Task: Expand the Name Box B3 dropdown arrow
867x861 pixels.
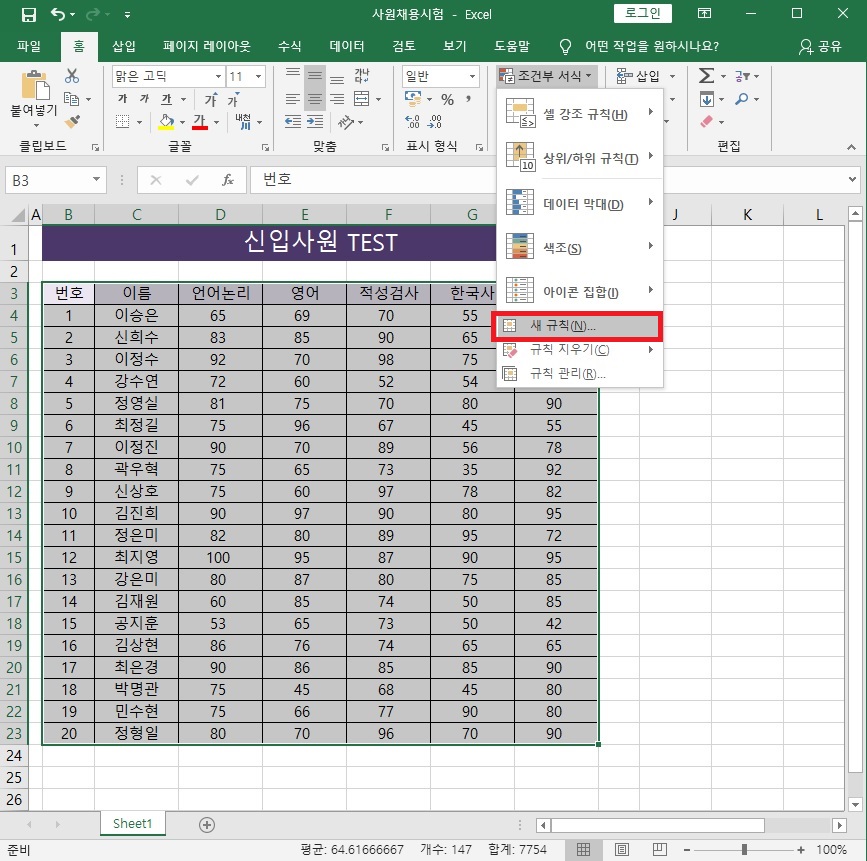Action: [96, 180]
